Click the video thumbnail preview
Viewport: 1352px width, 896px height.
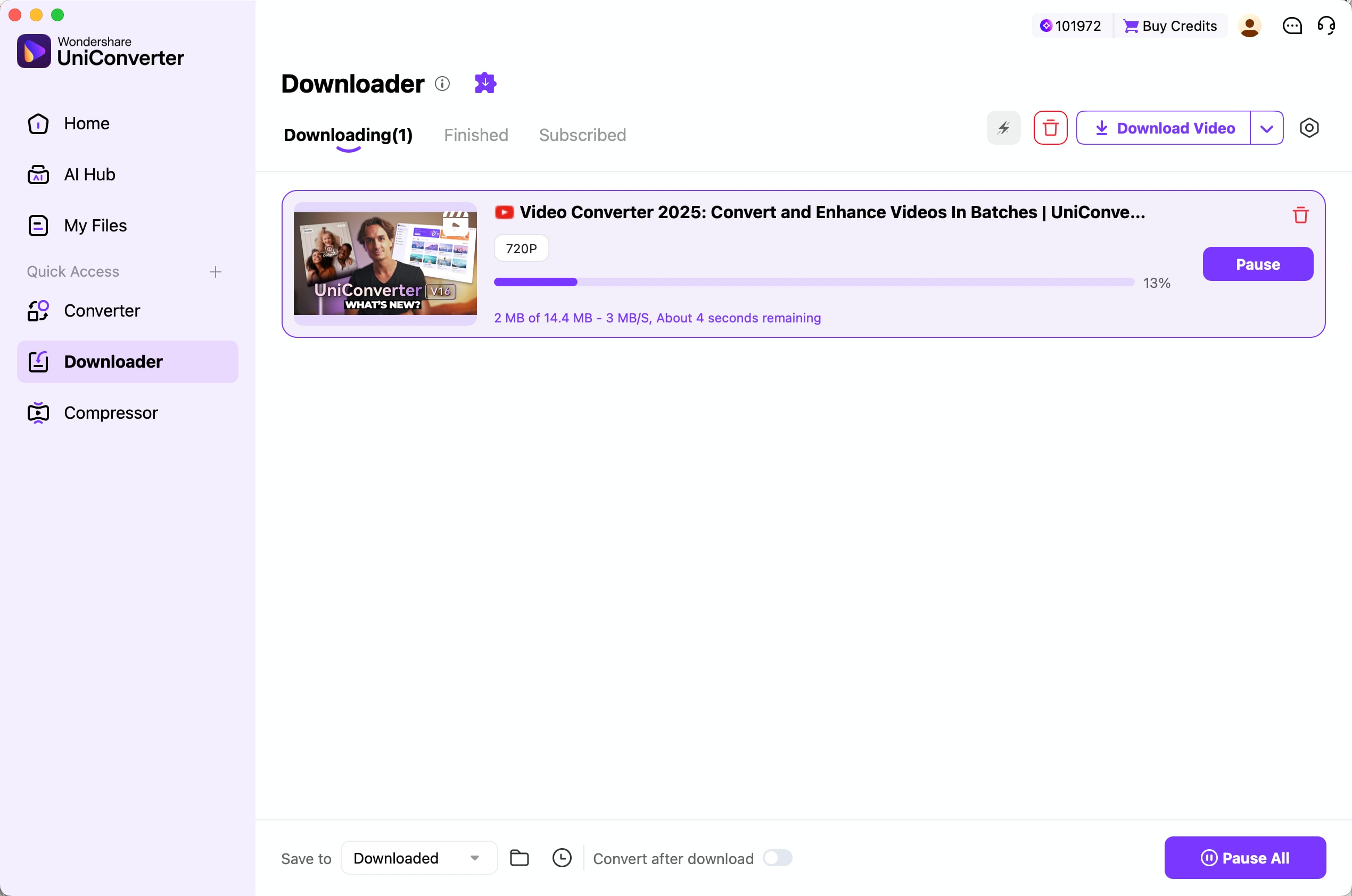coord(385,264)
